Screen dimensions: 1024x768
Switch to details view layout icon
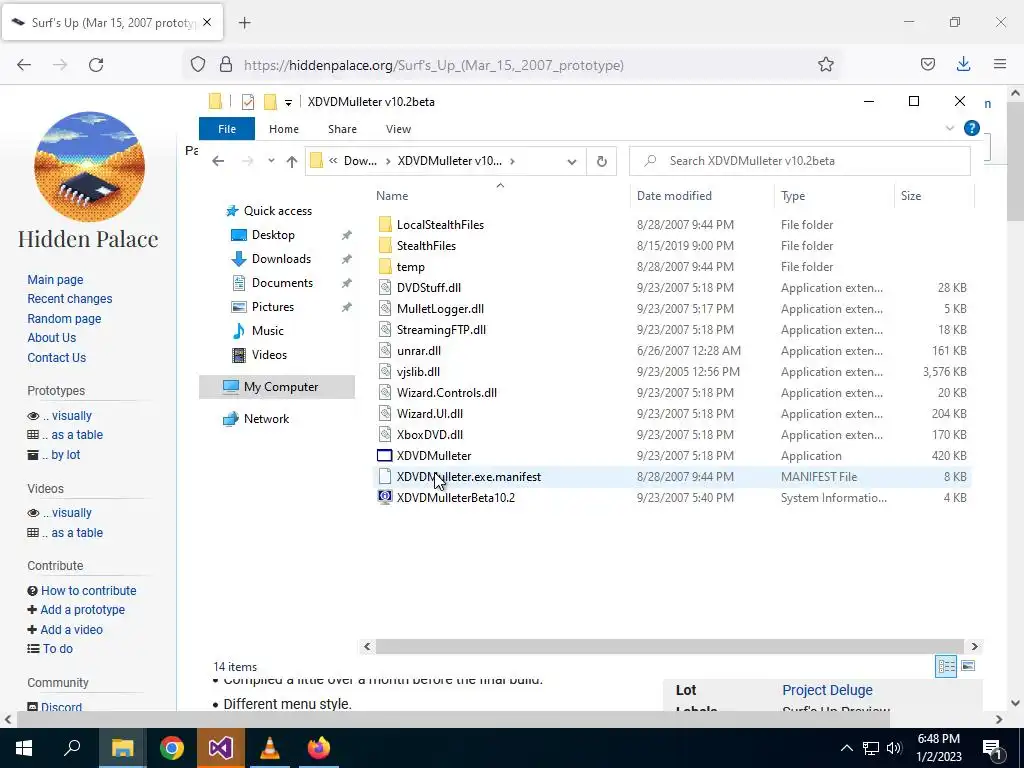tap(946, 666)
